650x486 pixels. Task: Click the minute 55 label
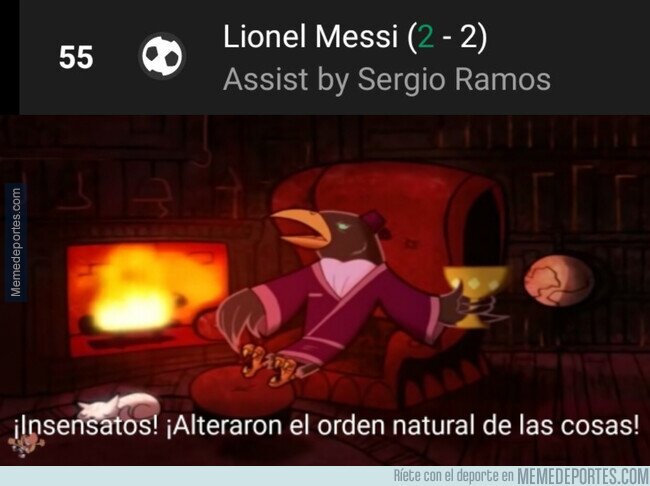[76, 57]
